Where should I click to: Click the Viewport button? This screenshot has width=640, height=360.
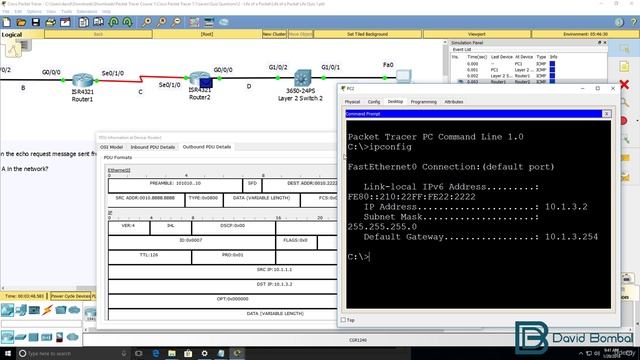(x=477, y=34)
